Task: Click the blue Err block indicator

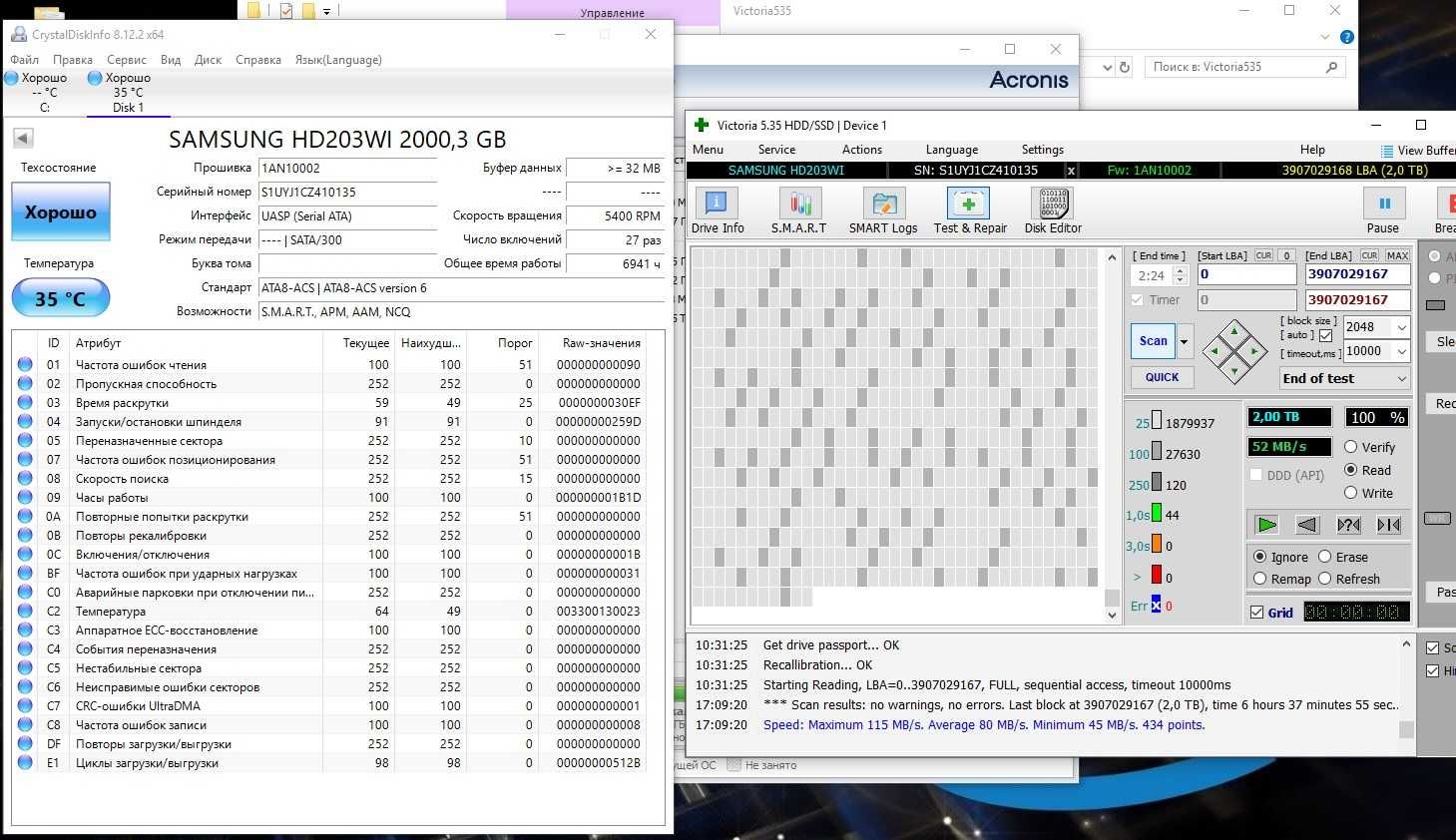Action: pos(1156,605)
